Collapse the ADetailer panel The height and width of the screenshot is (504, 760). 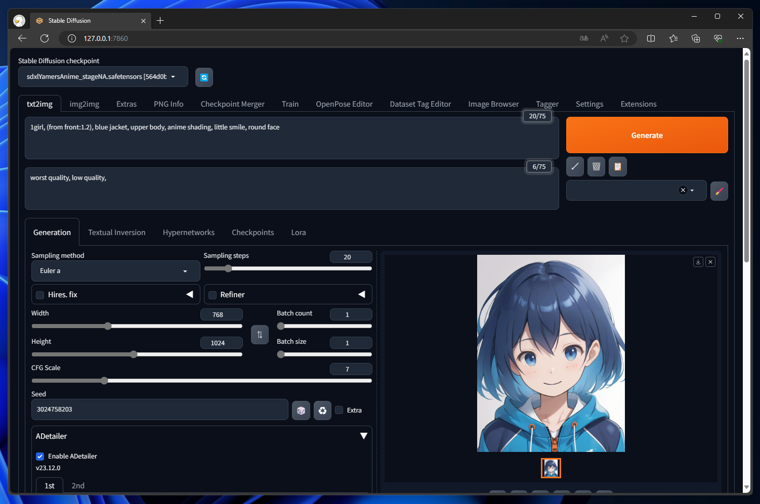coord(364,436)
